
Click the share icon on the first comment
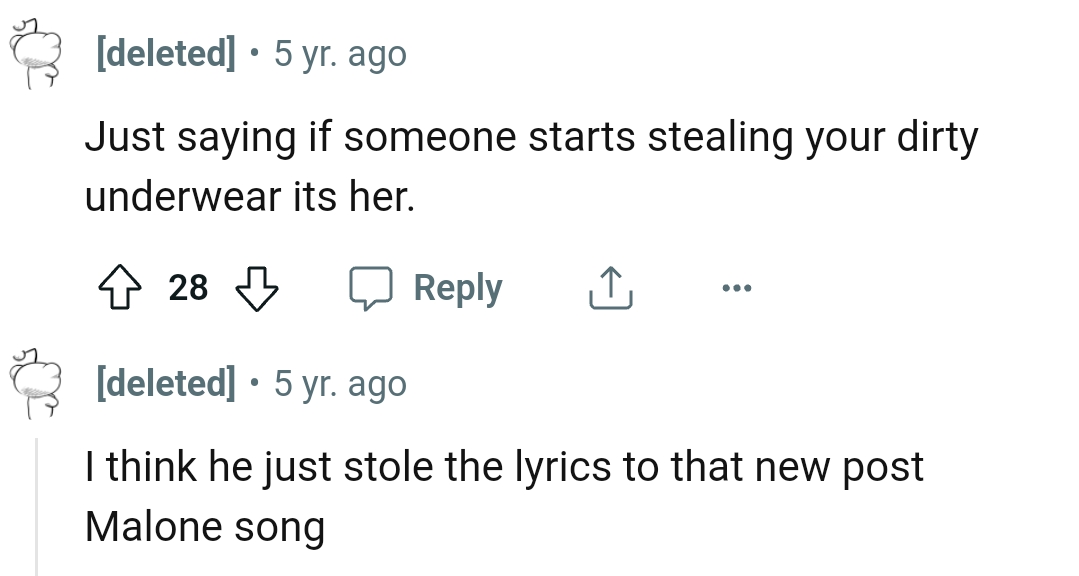click(x=610, y=287)
